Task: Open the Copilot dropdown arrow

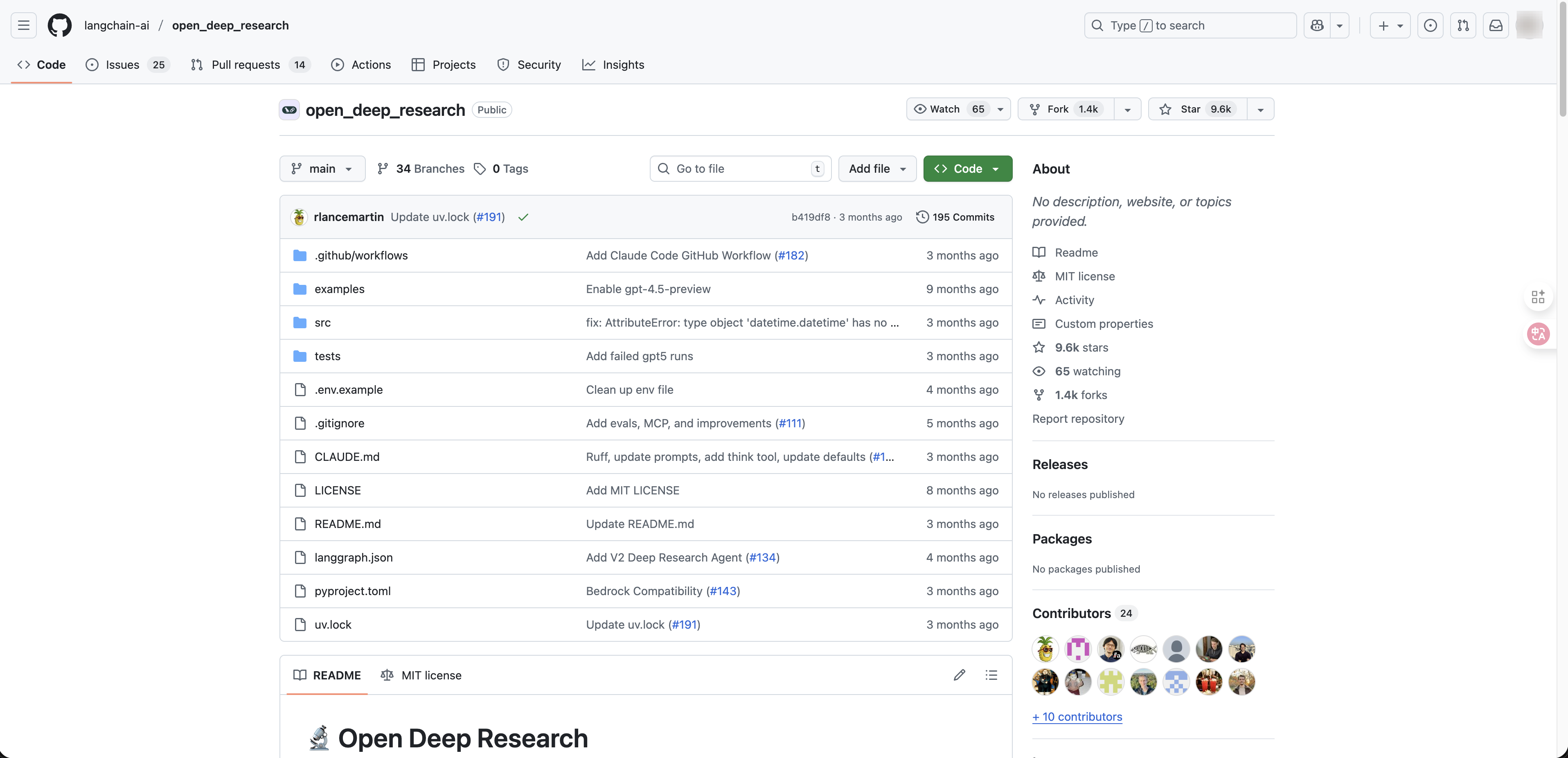Action: point(1340,25)
